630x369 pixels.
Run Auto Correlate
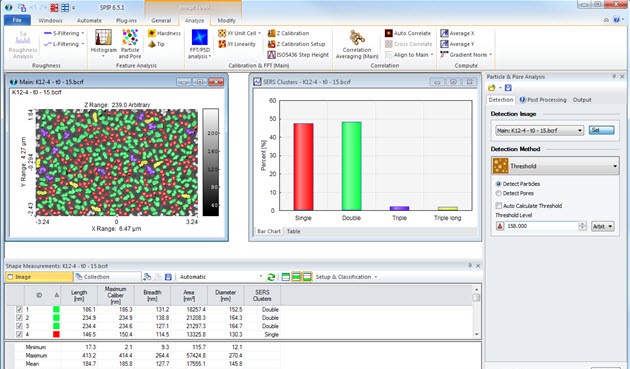pos(408,33)
